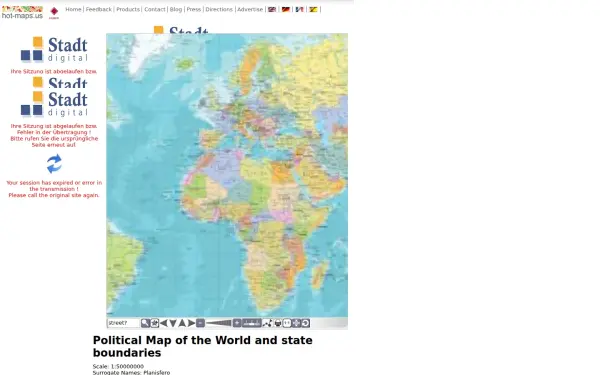Pan the map up with arrow
600x375 pixels.
(x=182, y=323)
